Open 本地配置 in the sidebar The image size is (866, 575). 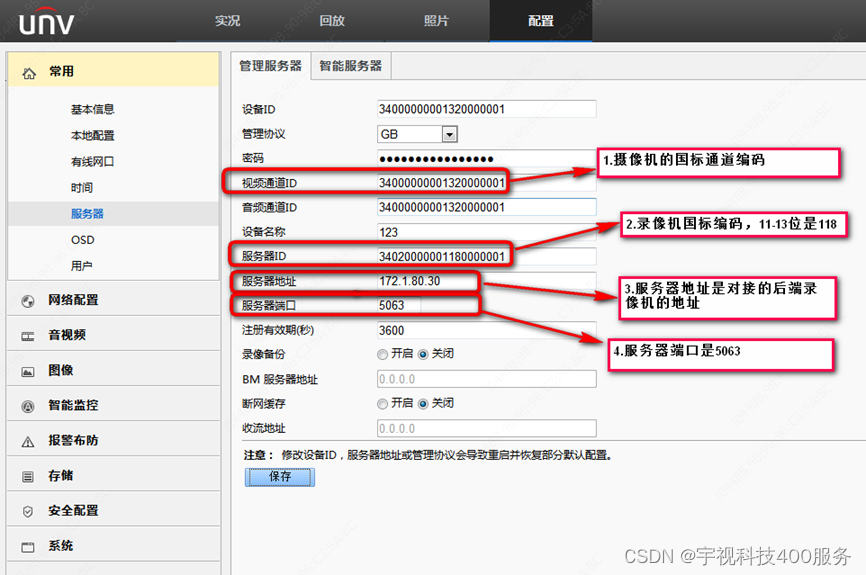93,135
